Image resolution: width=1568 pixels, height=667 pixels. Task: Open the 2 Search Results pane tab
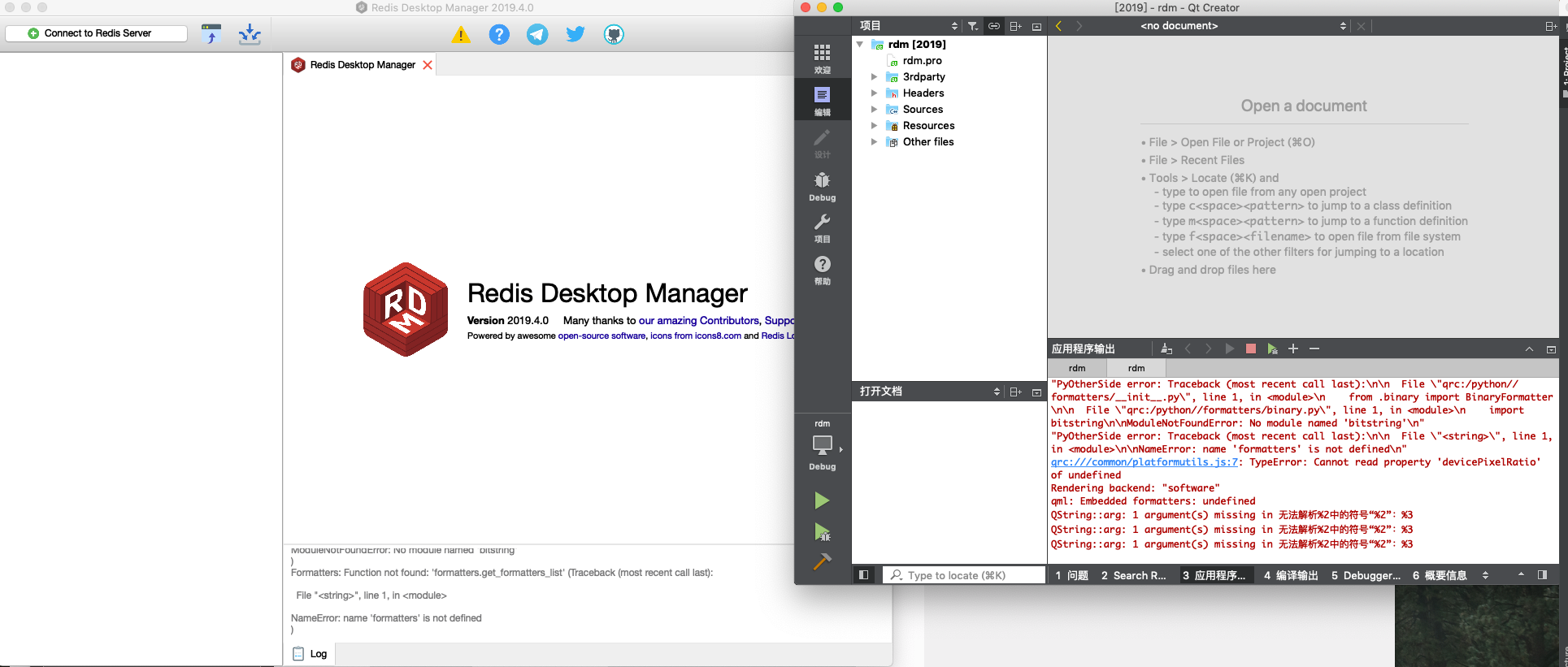1133,575
